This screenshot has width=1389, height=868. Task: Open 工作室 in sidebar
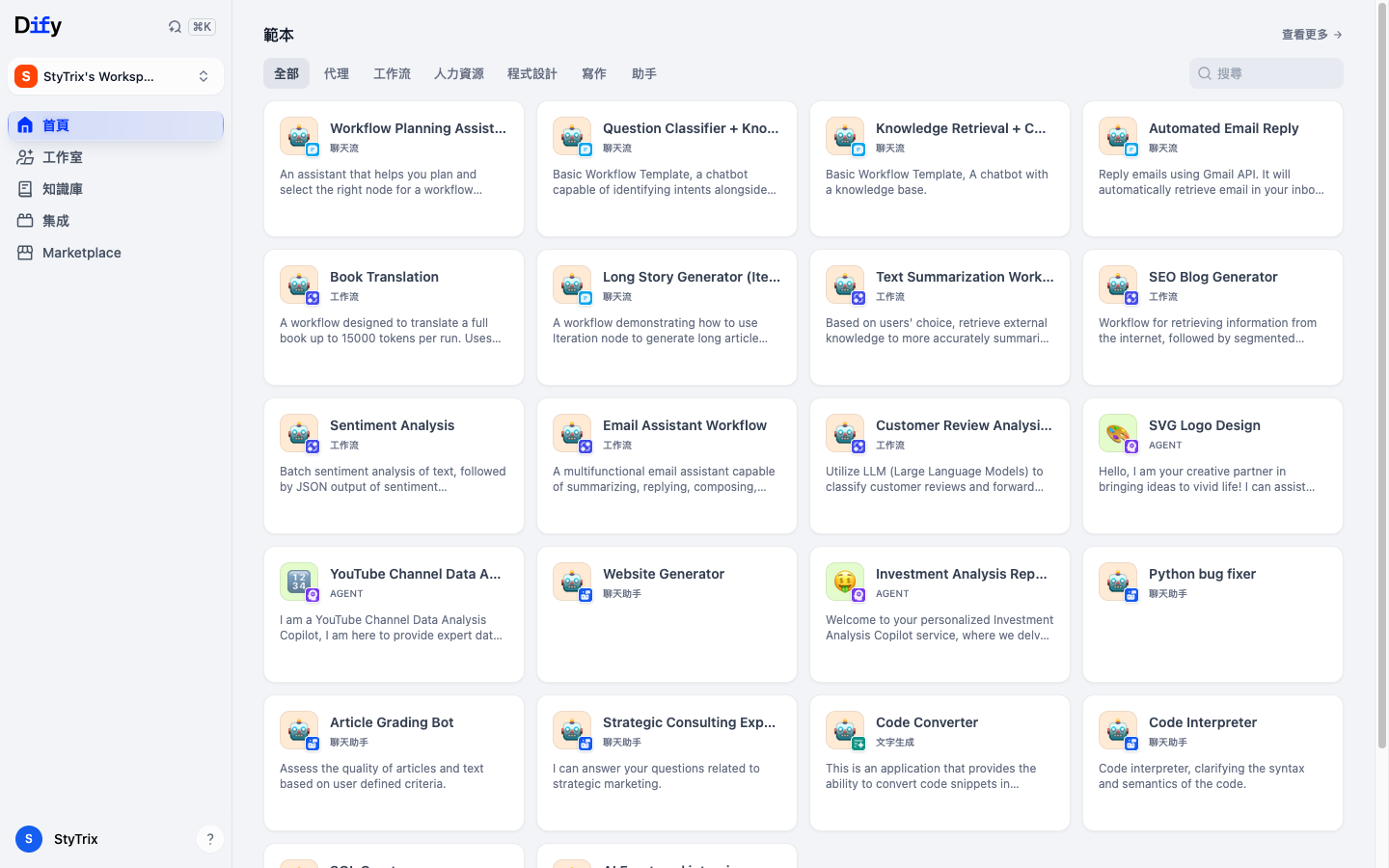coord(116,157)
